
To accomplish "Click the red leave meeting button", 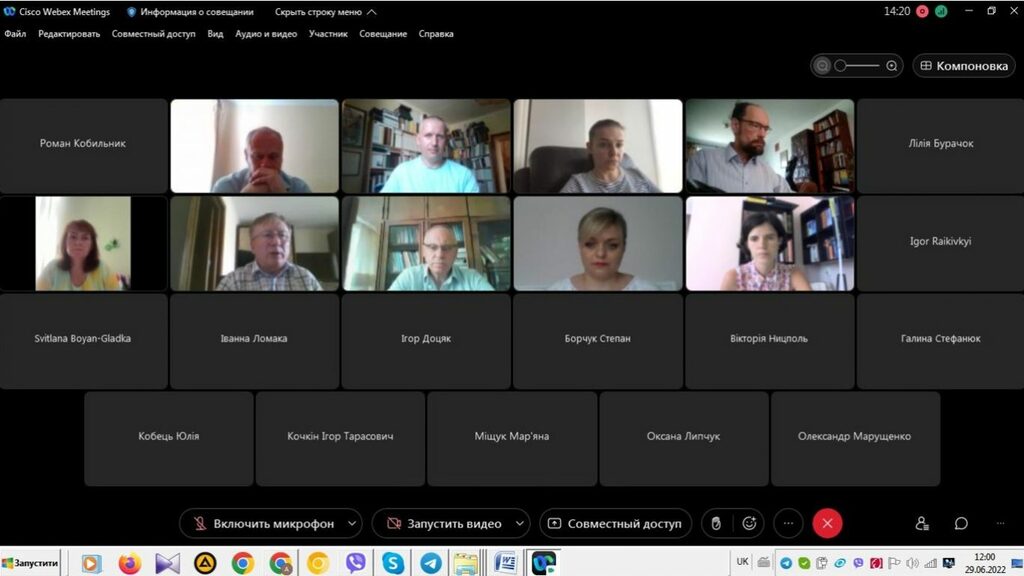I will tap(827, 523).
